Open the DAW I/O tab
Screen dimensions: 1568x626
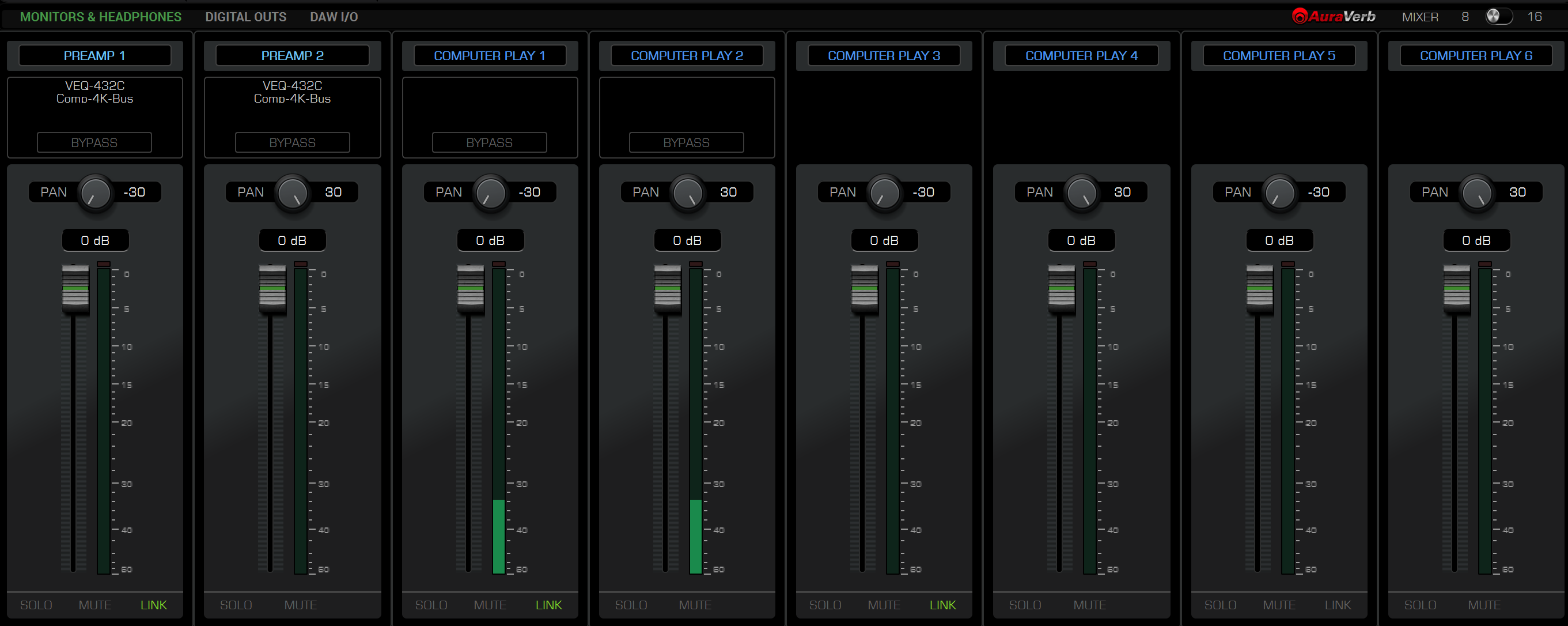pyautogui.click(x=334, y=17)
